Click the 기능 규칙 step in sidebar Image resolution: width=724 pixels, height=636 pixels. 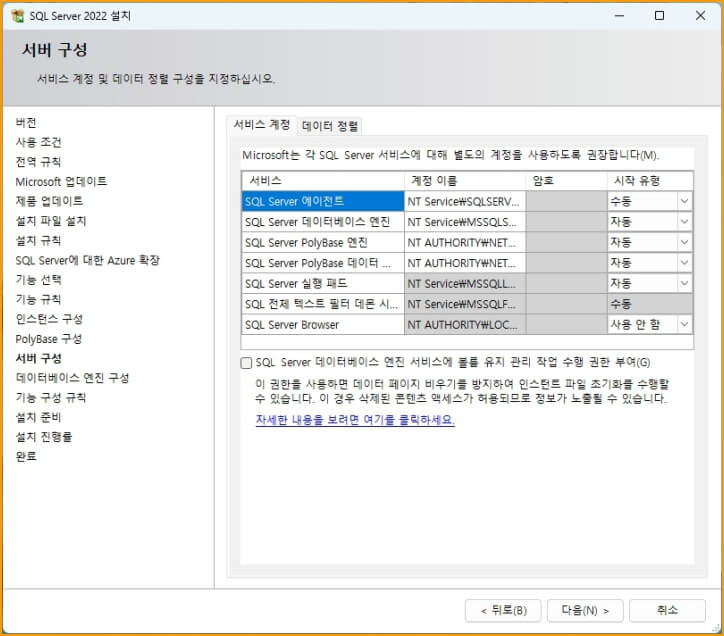click(38, 299)
